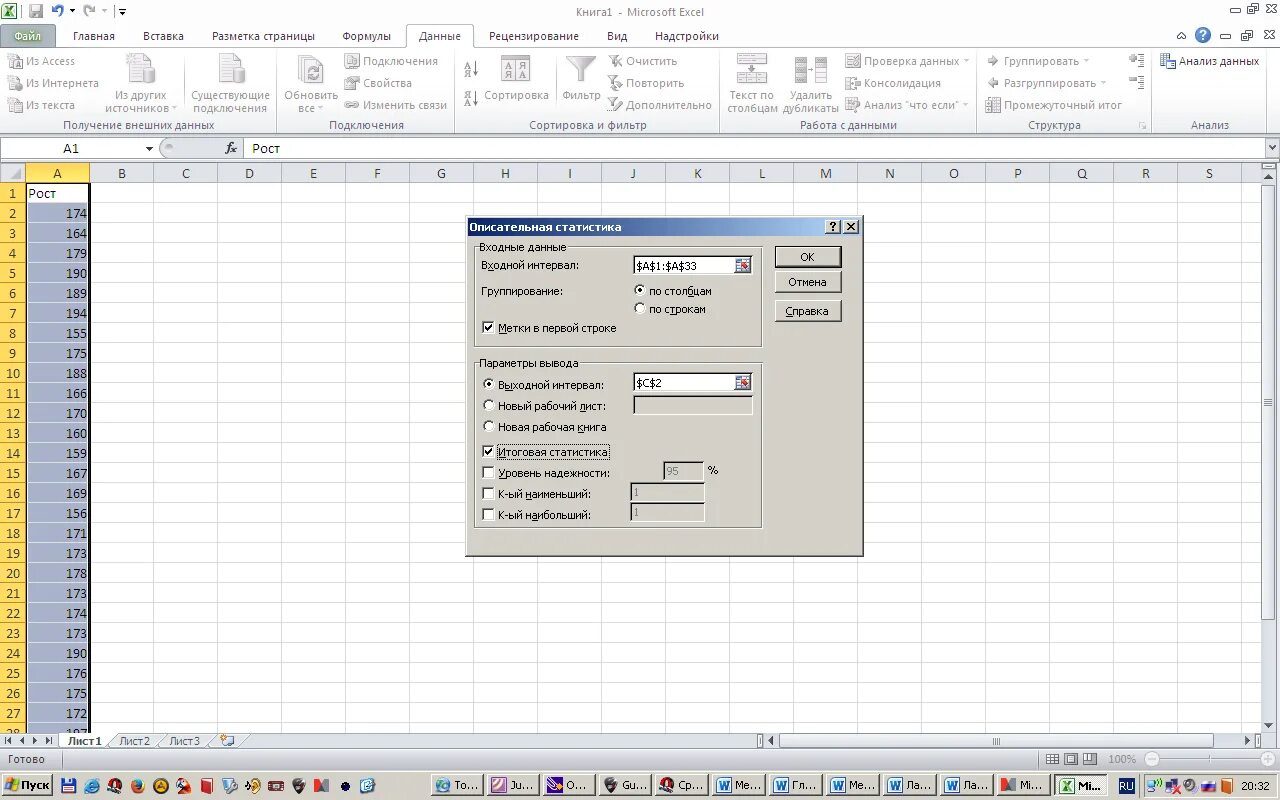Open Промежуточный итог

1053,105
